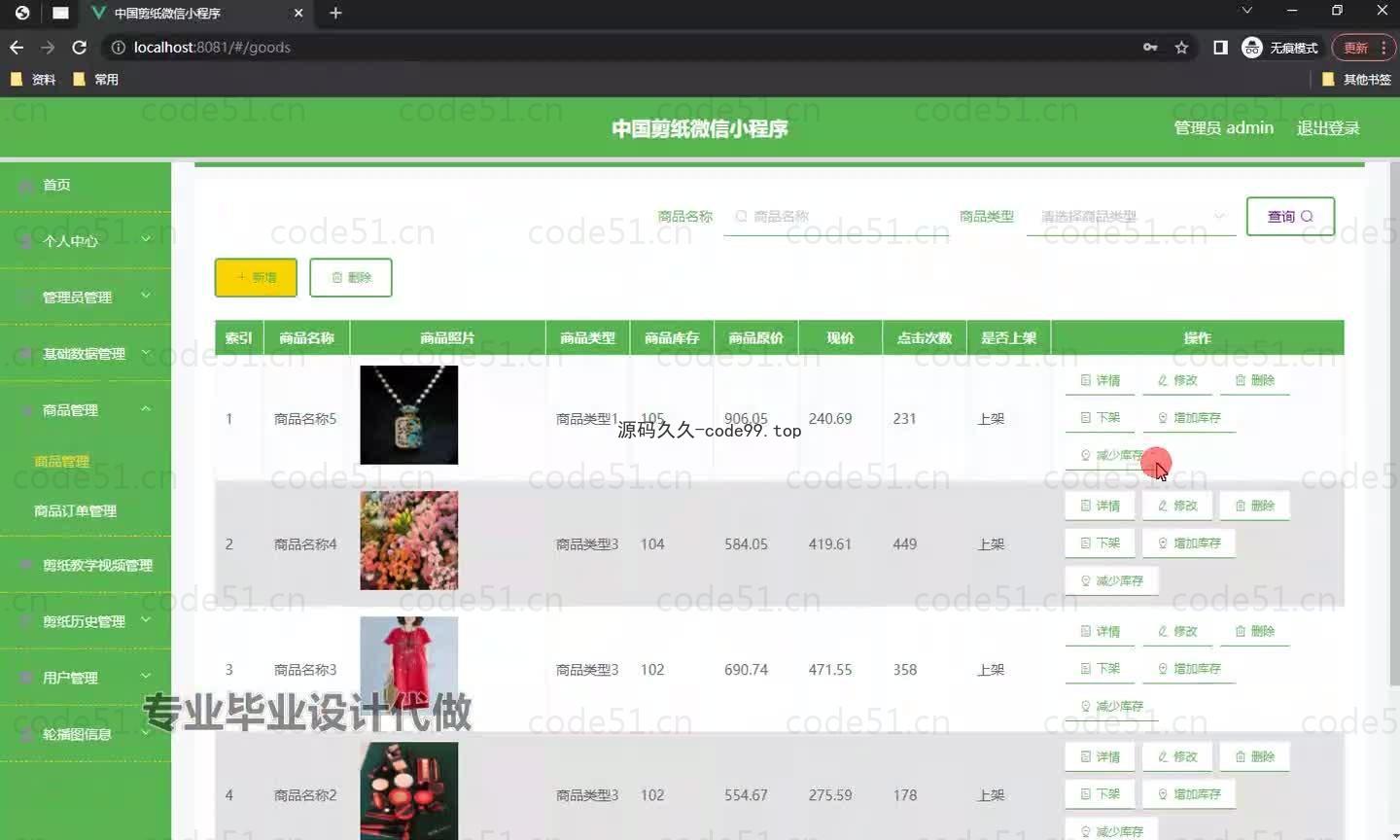
Task: Click 管理员 admin account label
Action: [x=1223, y=127]
